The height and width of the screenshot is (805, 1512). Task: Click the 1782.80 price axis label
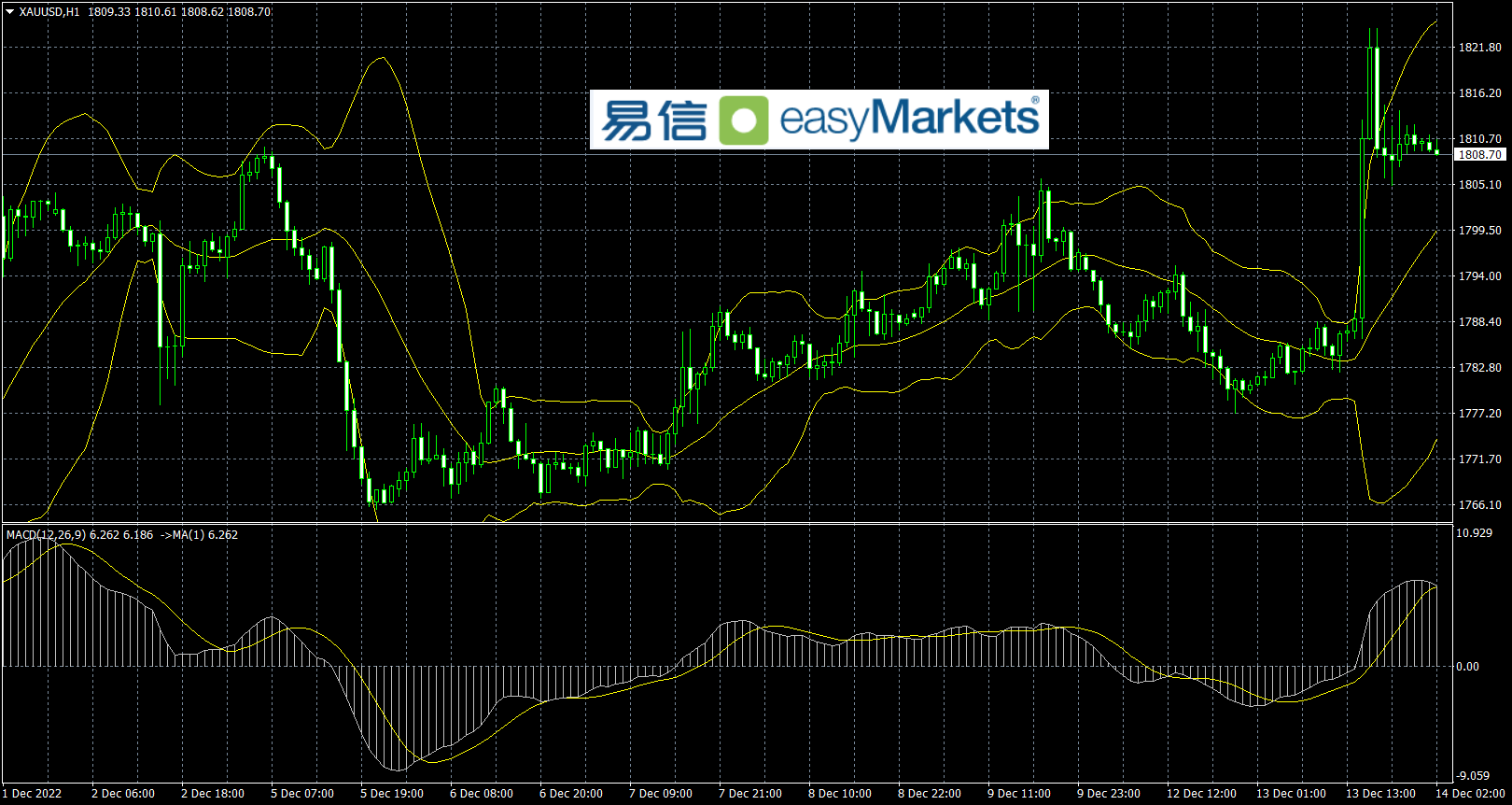[1479, 368]
